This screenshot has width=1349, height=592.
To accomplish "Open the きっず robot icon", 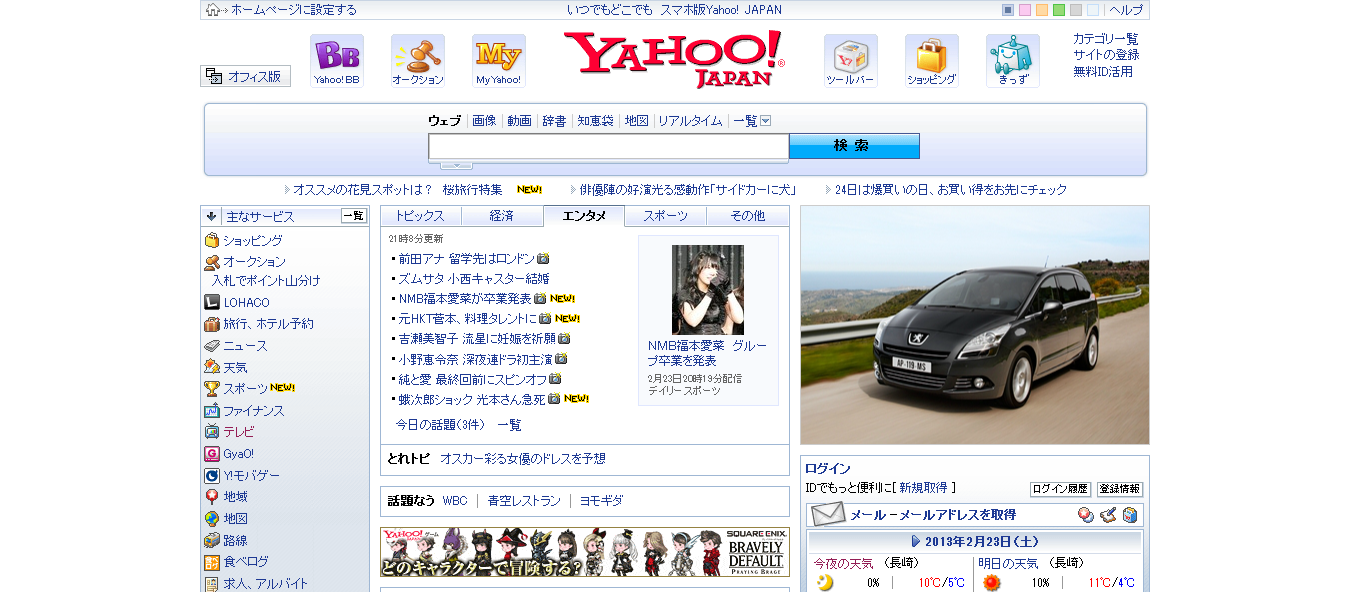I will [1012, 61].
